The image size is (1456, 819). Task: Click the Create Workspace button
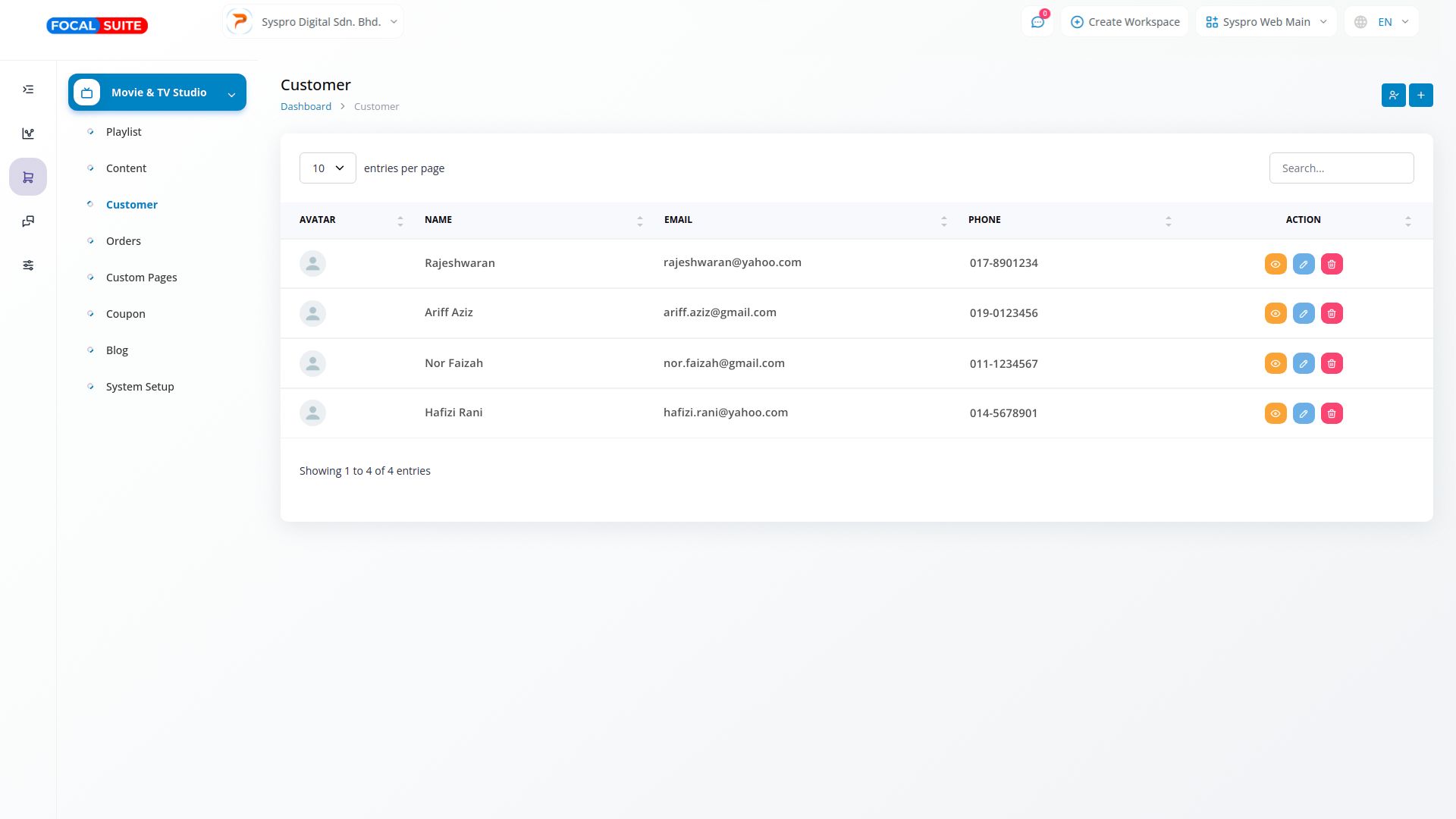1125,22
